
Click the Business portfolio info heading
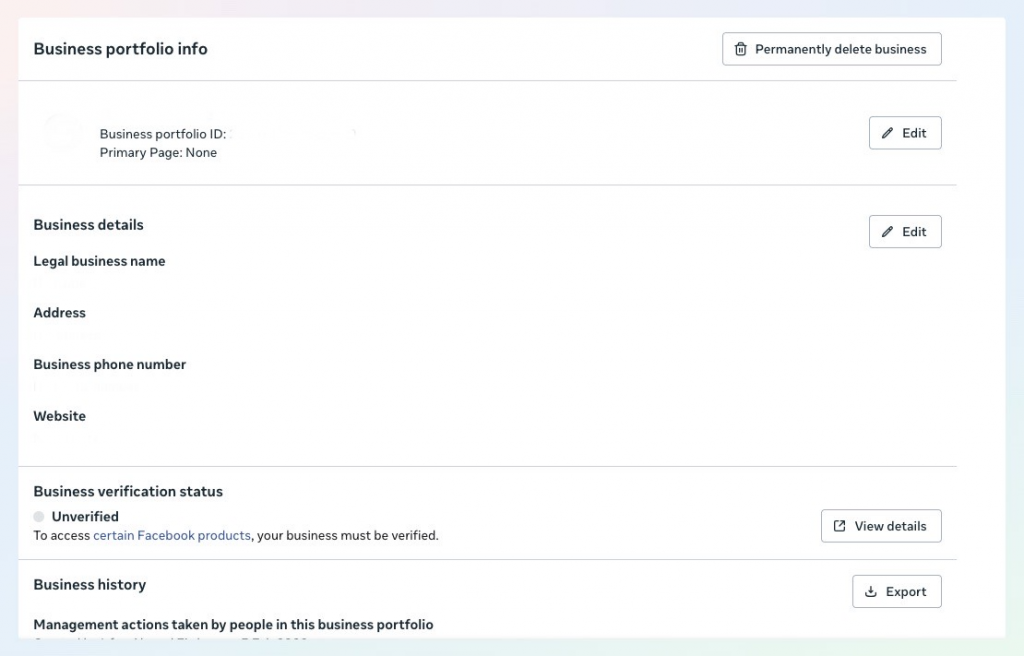click(x=120, y=49)
